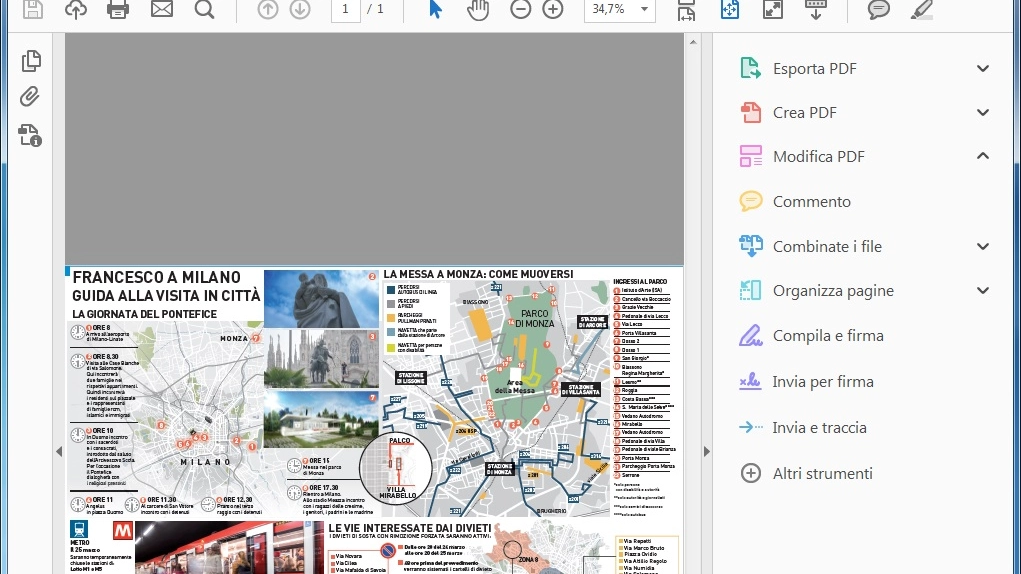Go to next page arrow

[x=300, y=9]
